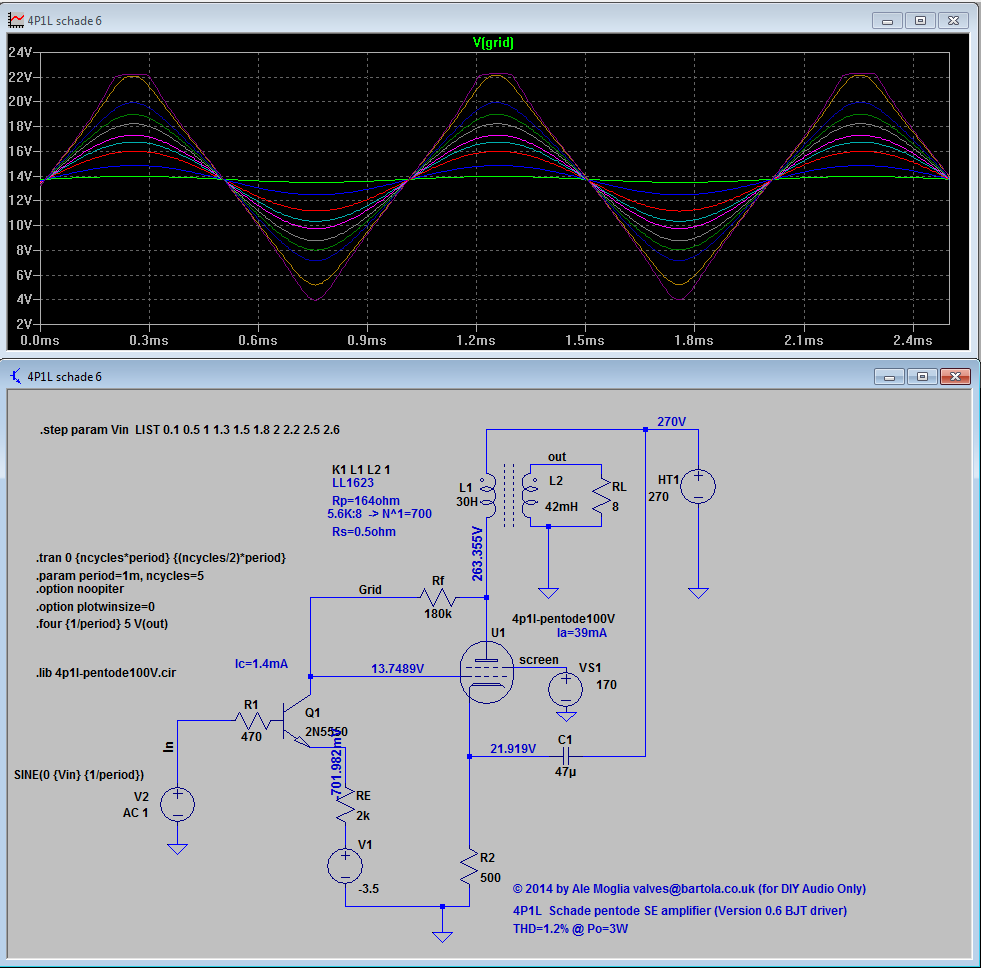Select the .param period=1m, ncycles=5 directive
Image resolution: width=981 pixels, height=968 pixels.
pyautogui.click(x=119, y=576)
